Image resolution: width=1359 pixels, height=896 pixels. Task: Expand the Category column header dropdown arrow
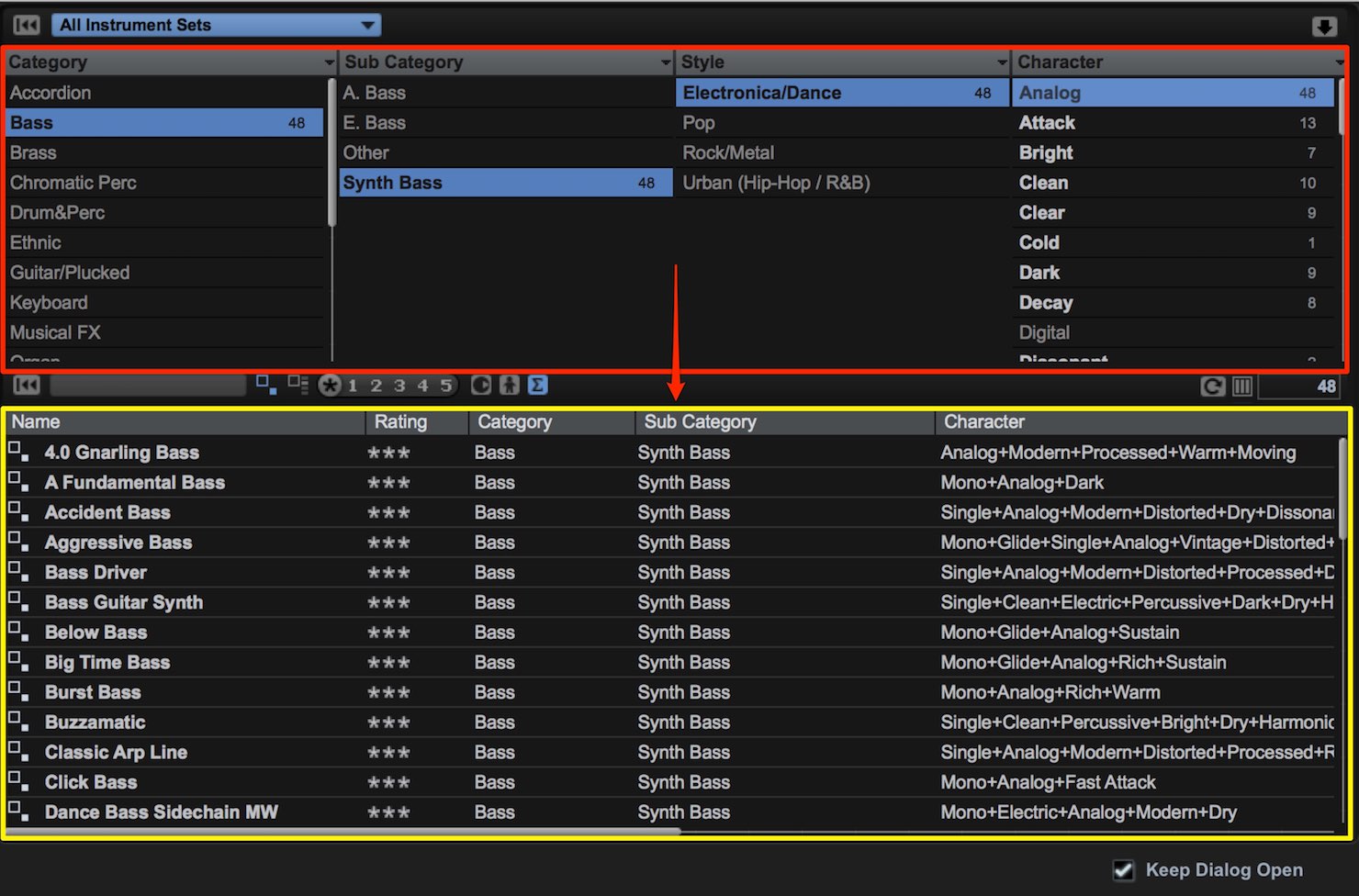point(330,62)
